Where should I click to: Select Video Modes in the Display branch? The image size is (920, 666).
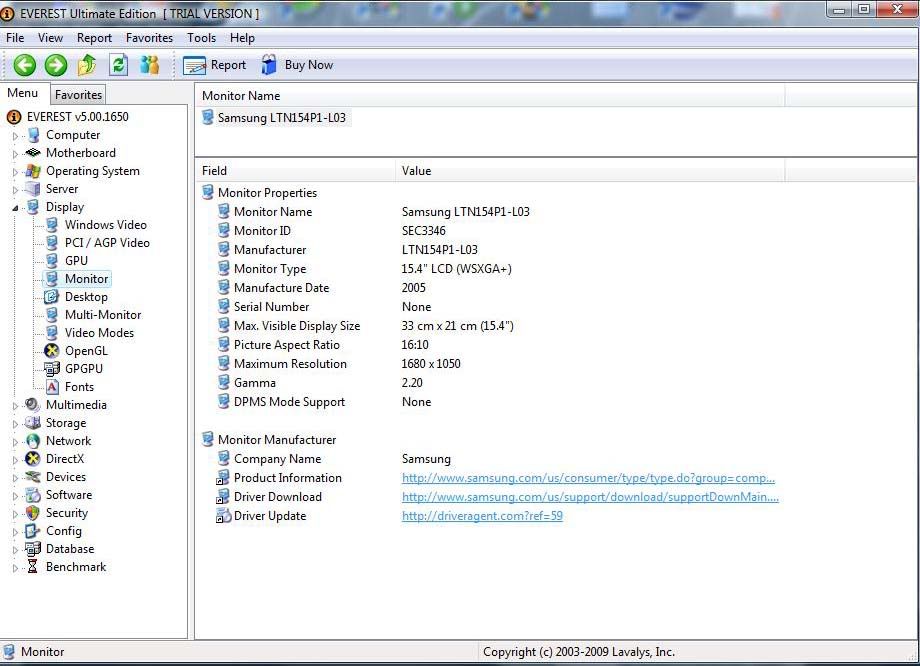(x=99, y=333)
